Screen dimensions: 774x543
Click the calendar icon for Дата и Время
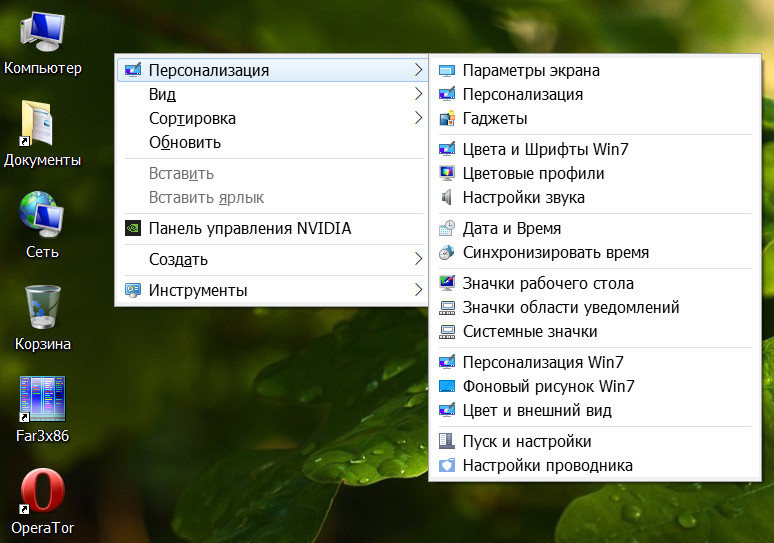tap(447, 228)
